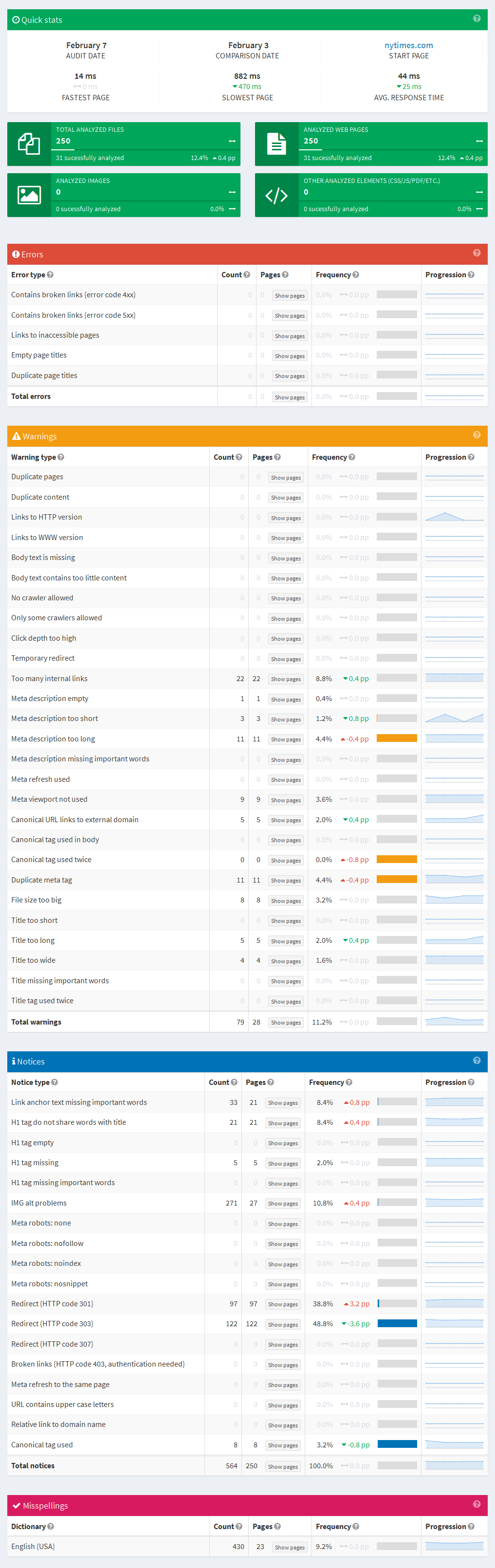Show pages for Meta description too long
This screenshot has height=1568, width=495.
click(286, 739)
